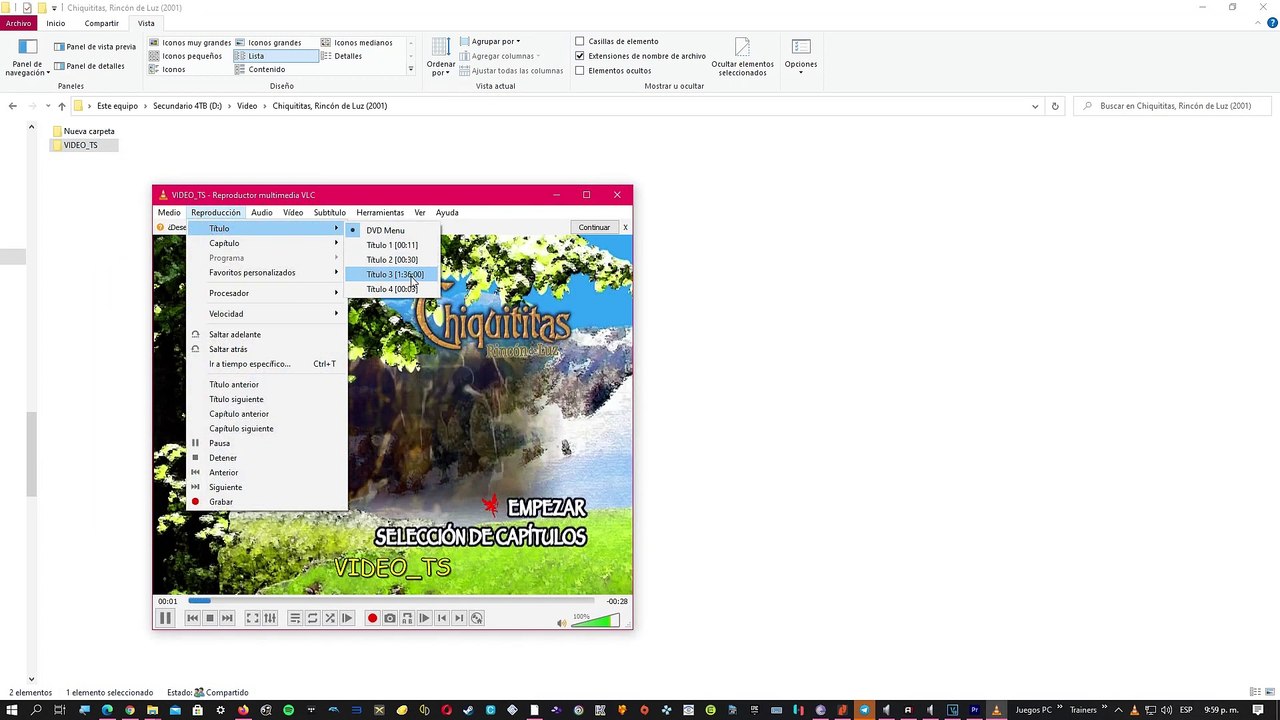Toggle Panel de vista previa
1280x720 pixels.
point(94,46)
